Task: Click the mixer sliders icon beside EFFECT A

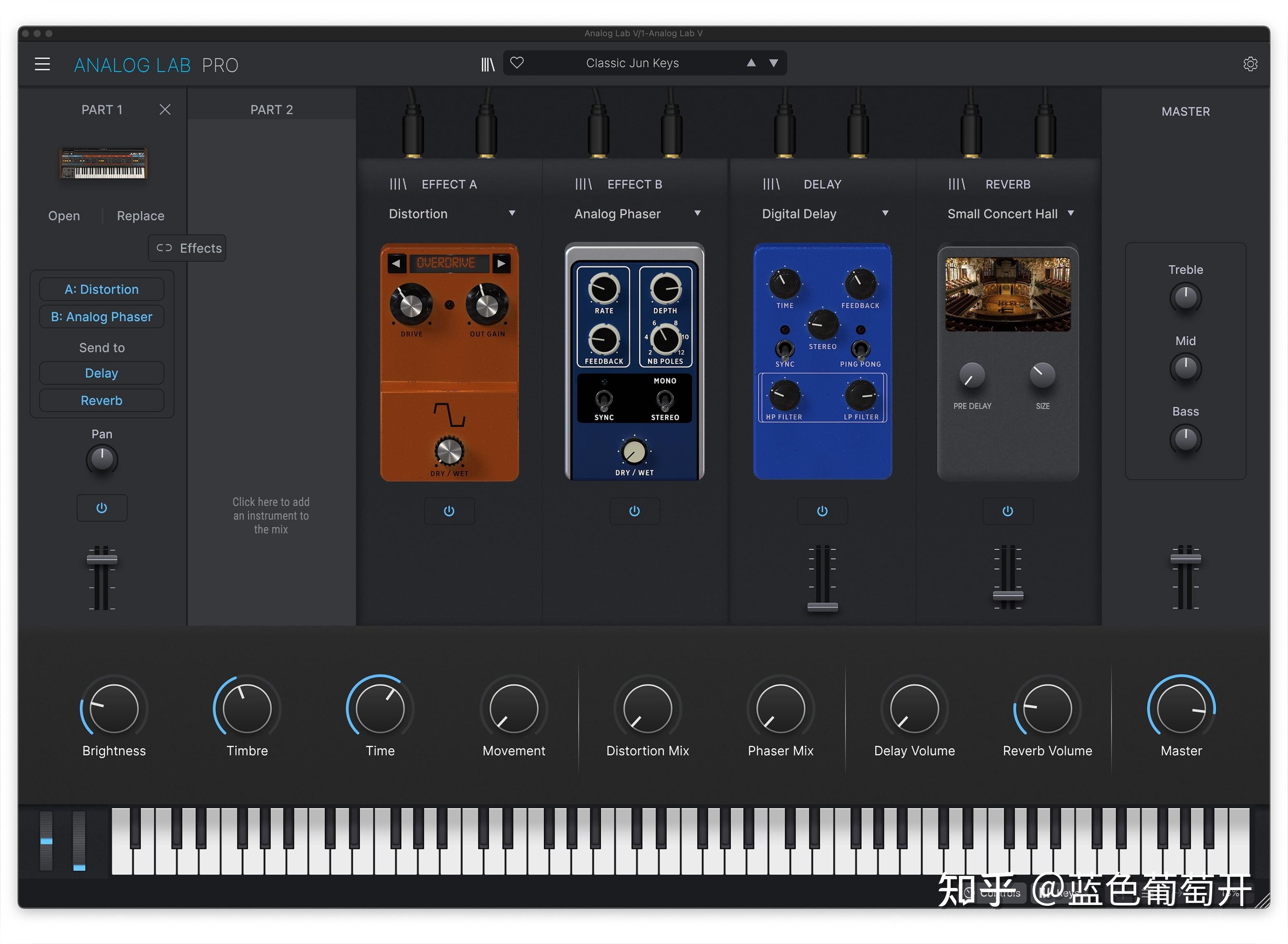Action: tap(398, 183)
